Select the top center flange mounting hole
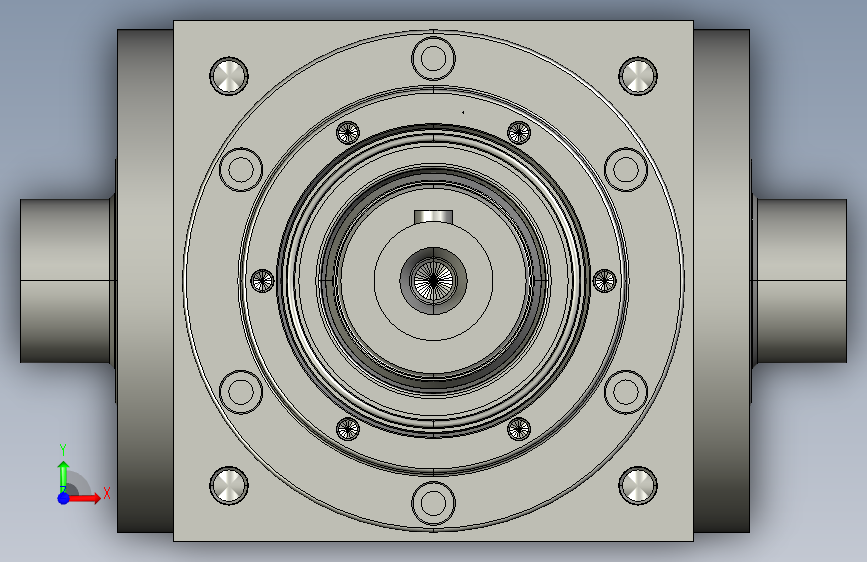867x562 pixels. pyautogui.click(x=434, y=59)
